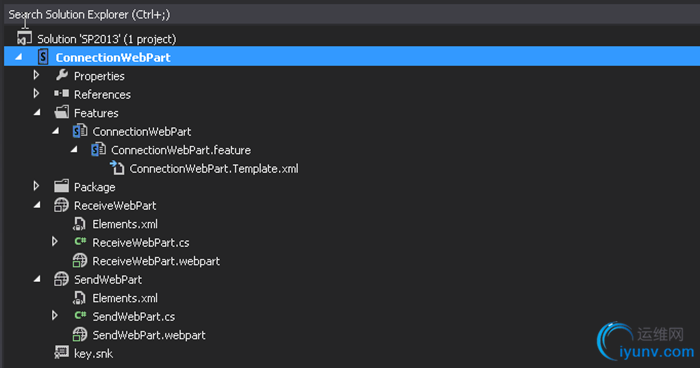
Task: Click the SendWebPart.webpart file icon
Action: click(79, 335)
